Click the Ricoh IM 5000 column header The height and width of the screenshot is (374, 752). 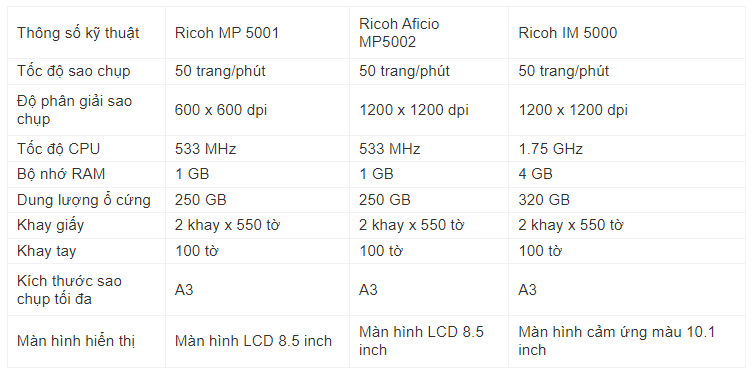point(627,33)
